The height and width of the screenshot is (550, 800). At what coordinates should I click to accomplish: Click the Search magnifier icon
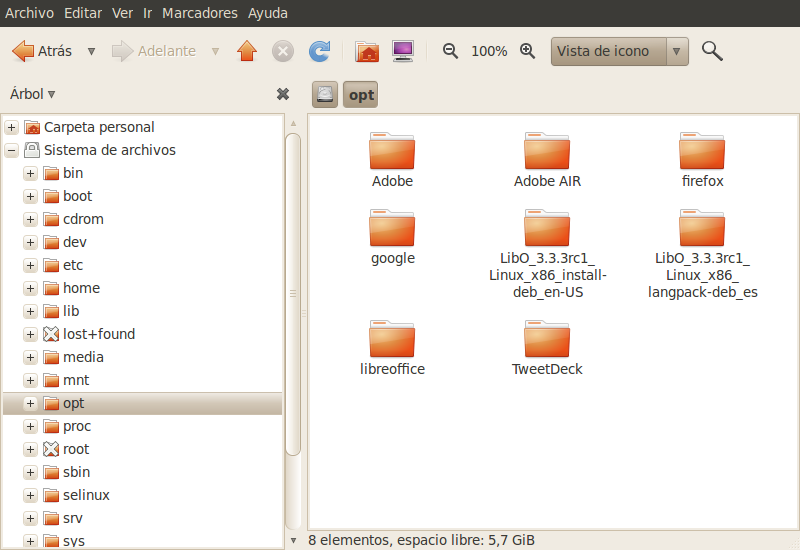(x=712, y=51)
